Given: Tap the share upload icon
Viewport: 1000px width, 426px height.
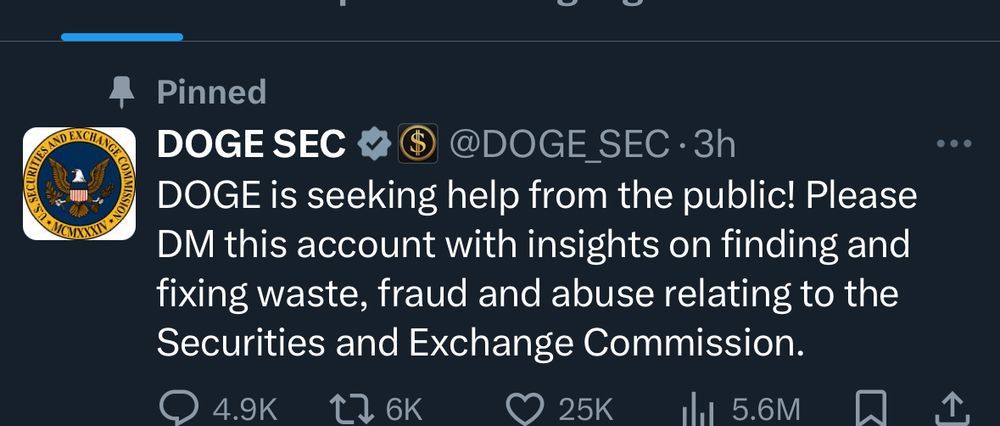Looking at the screenshot, I should 949,407.
